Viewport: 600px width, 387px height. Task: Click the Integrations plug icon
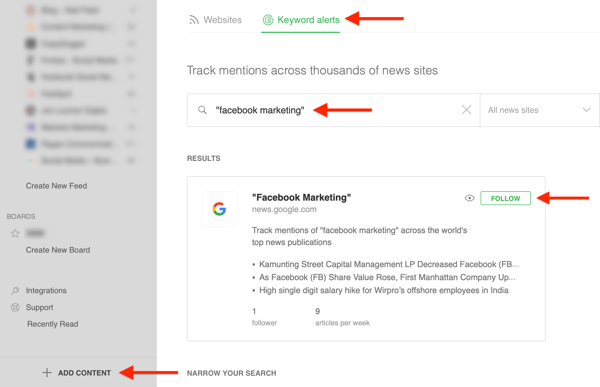(x=15, y=291)
